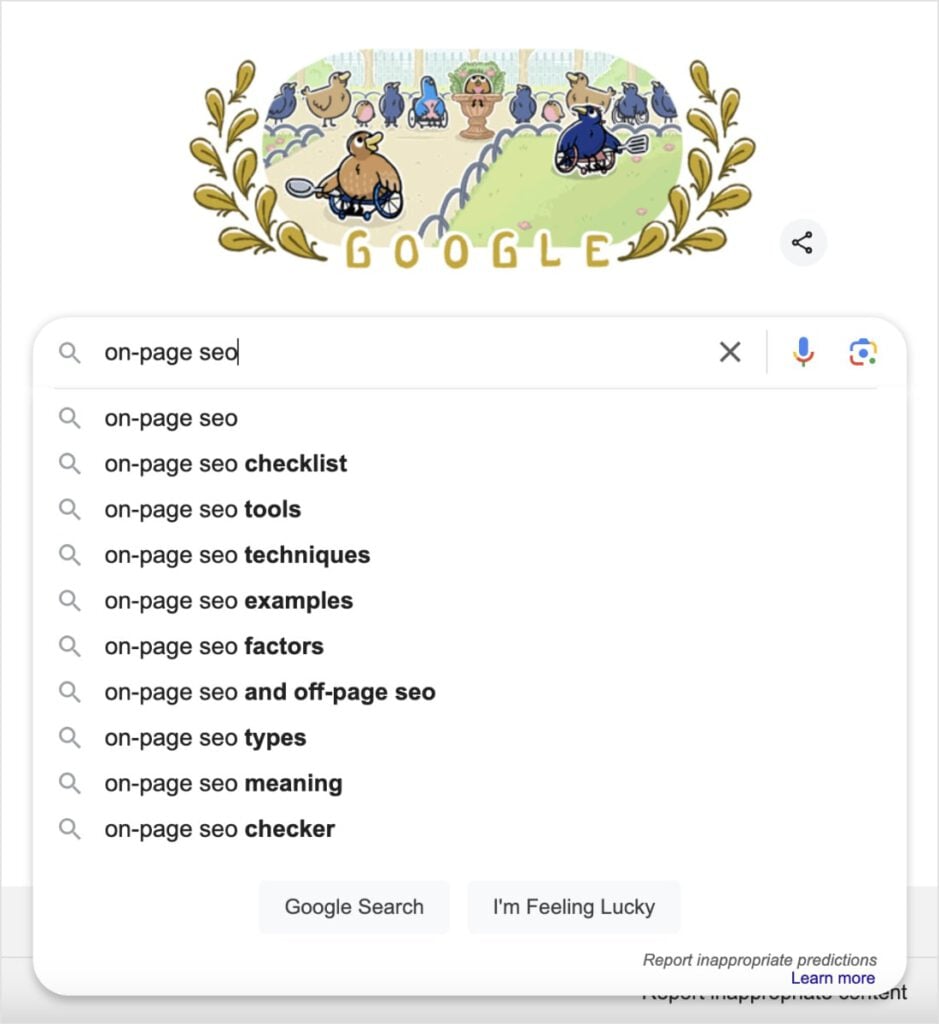Viewport: 939px width, 1024px height.
Task: Open the 'Learn more' link
Action: [x=833, y=978]
